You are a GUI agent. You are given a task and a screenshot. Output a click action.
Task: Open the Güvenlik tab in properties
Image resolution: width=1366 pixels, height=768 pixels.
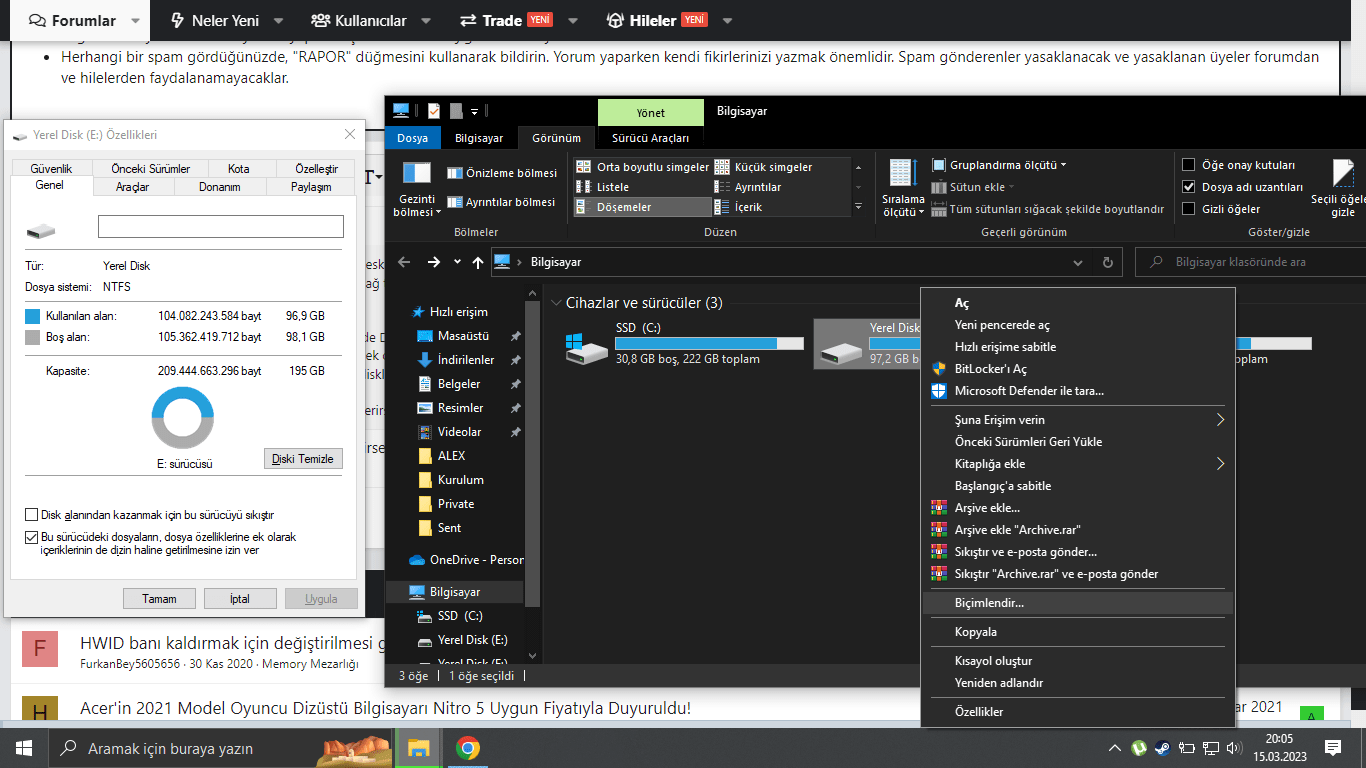pyautogui.click(x=51, y=169)
